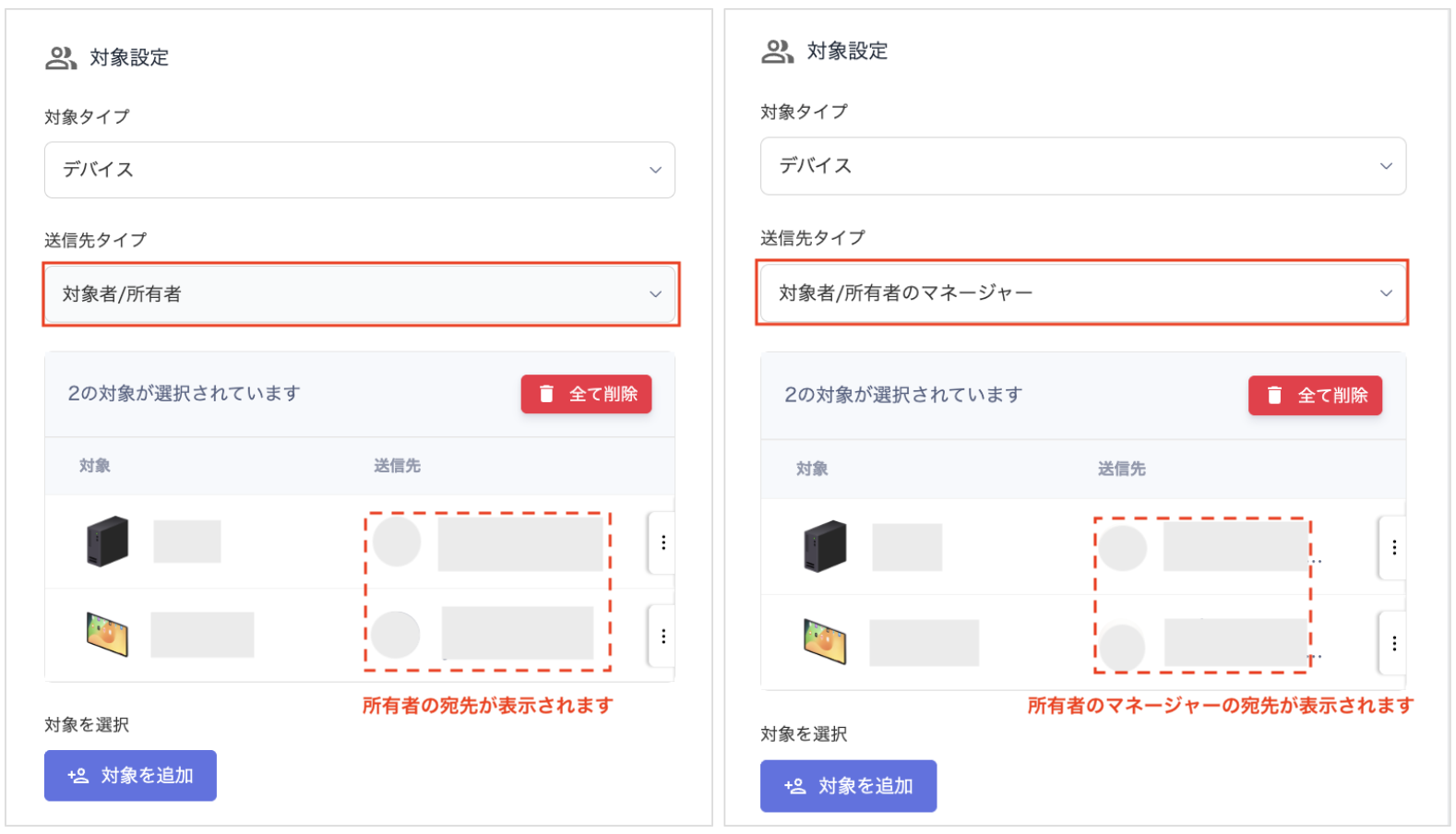Screen dimensions: 1456x834
Task: Open three-dot menu for tablet row, left panel
Action: pyautogui.click(x=662, y=636)
